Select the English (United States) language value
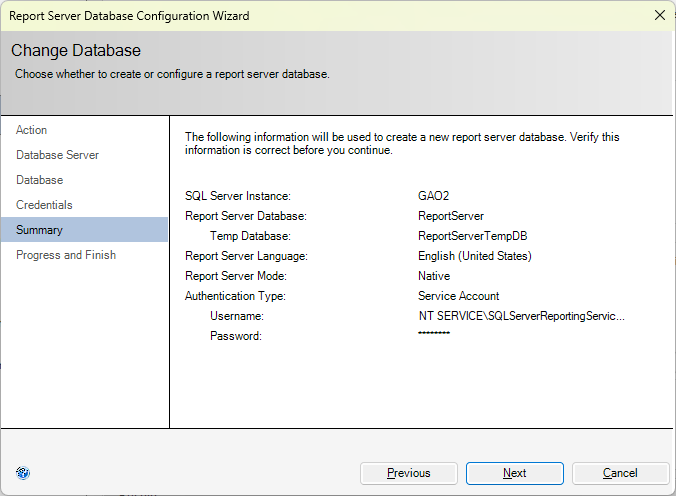 coord(475,256)
